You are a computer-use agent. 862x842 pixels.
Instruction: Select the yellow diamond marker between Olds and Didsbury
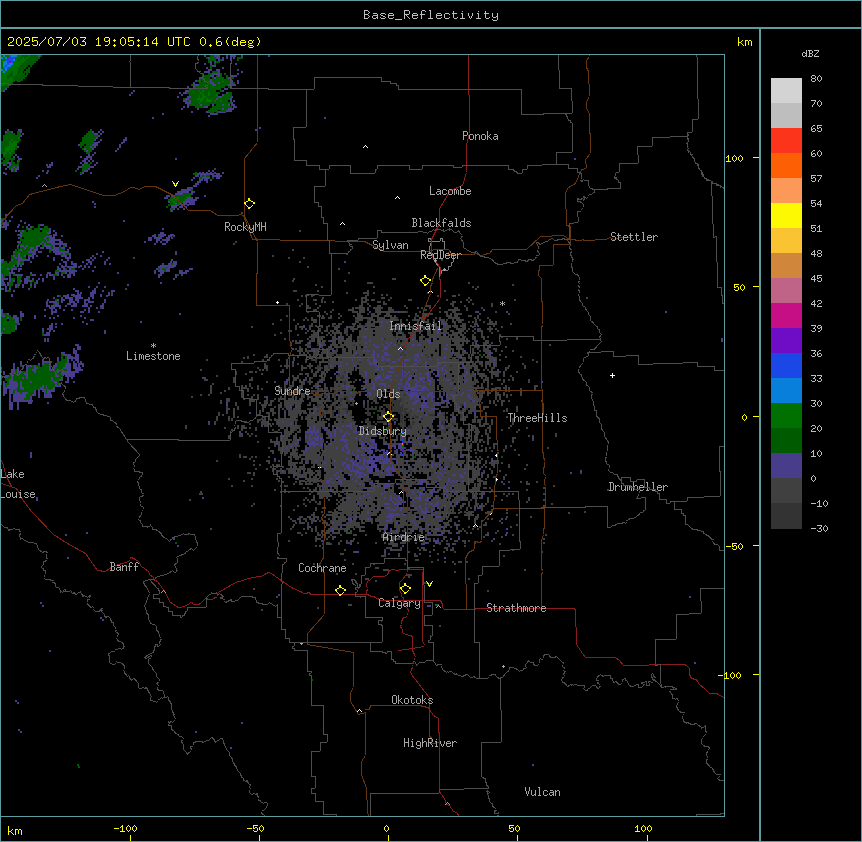[x=389, y=417]
